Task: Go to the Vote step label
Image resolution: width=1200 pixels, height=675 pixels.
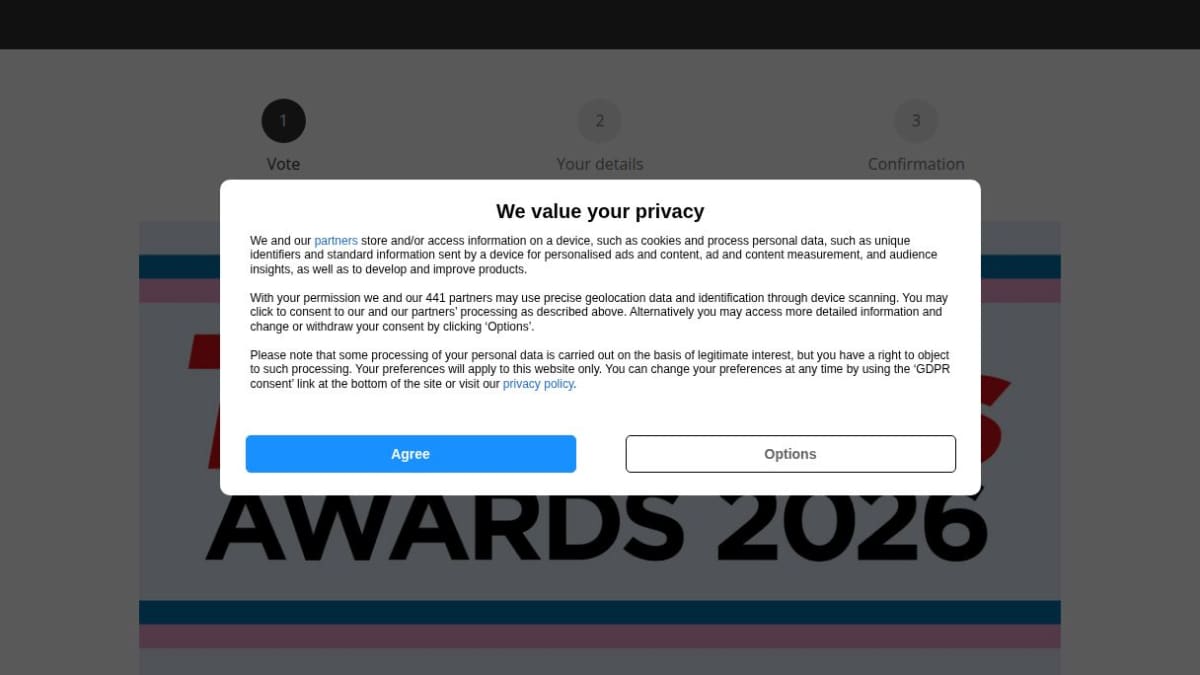Action: click(x=283, y=164)
